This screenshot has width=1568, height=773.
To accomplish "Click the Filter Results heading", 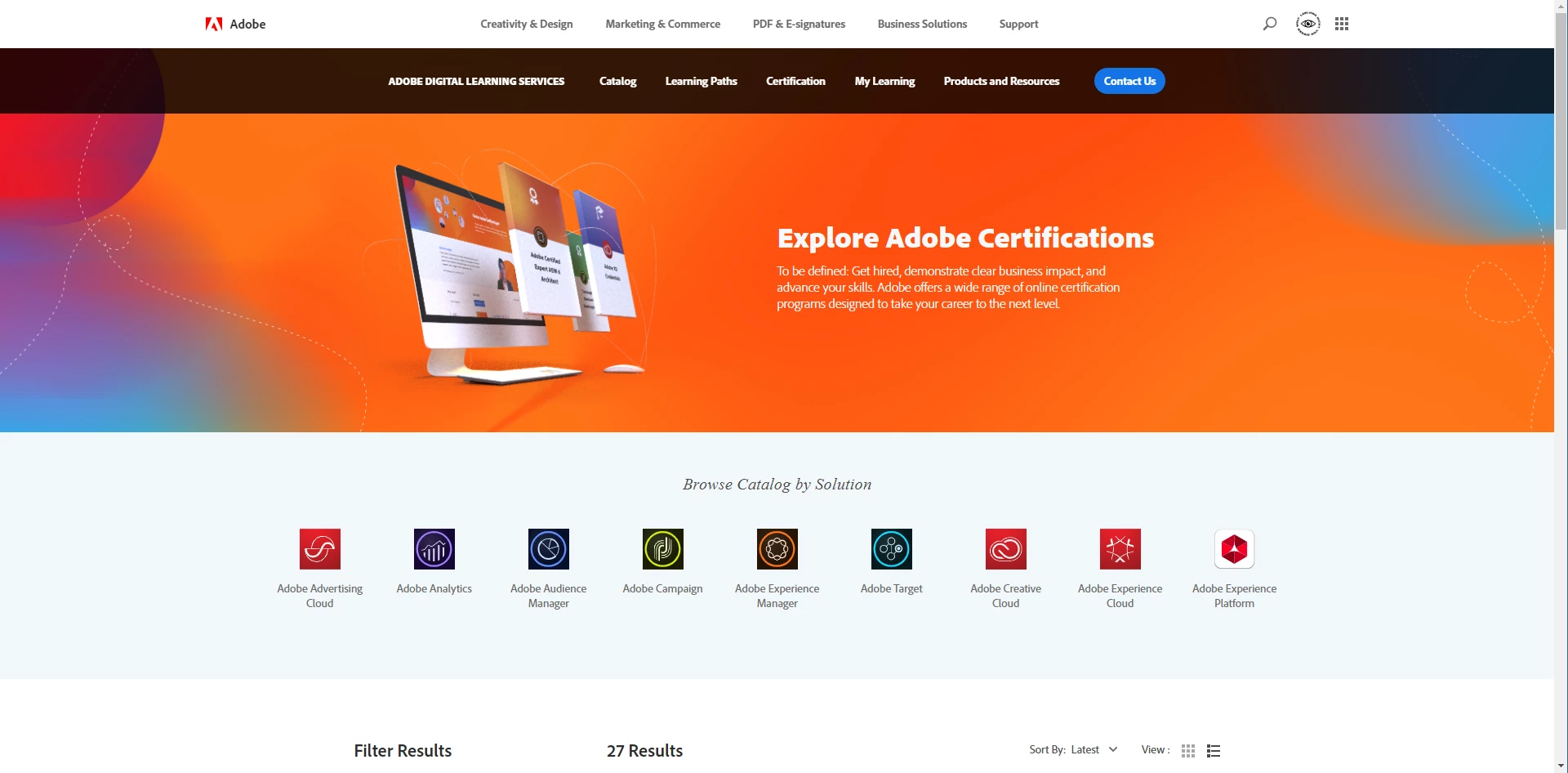I will pyautogui.click(x=403, y=750).
